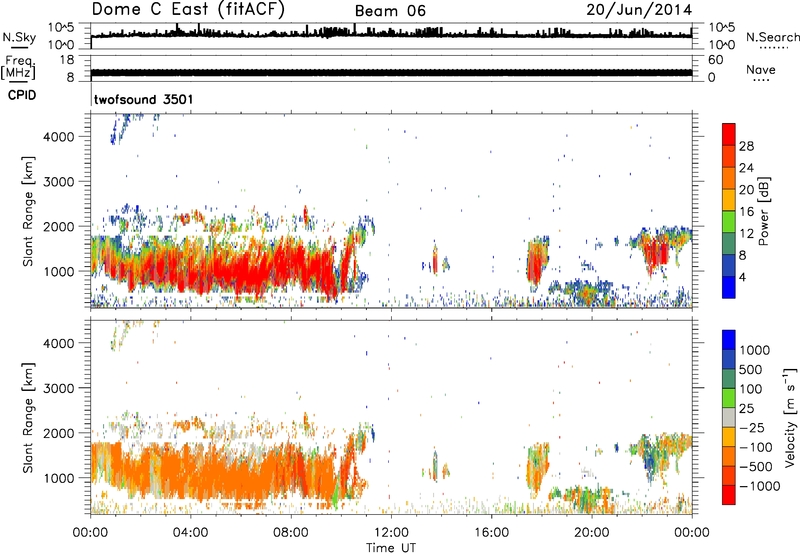Click the power panel 'Slant Range [km]' label

tap(28, 211)
